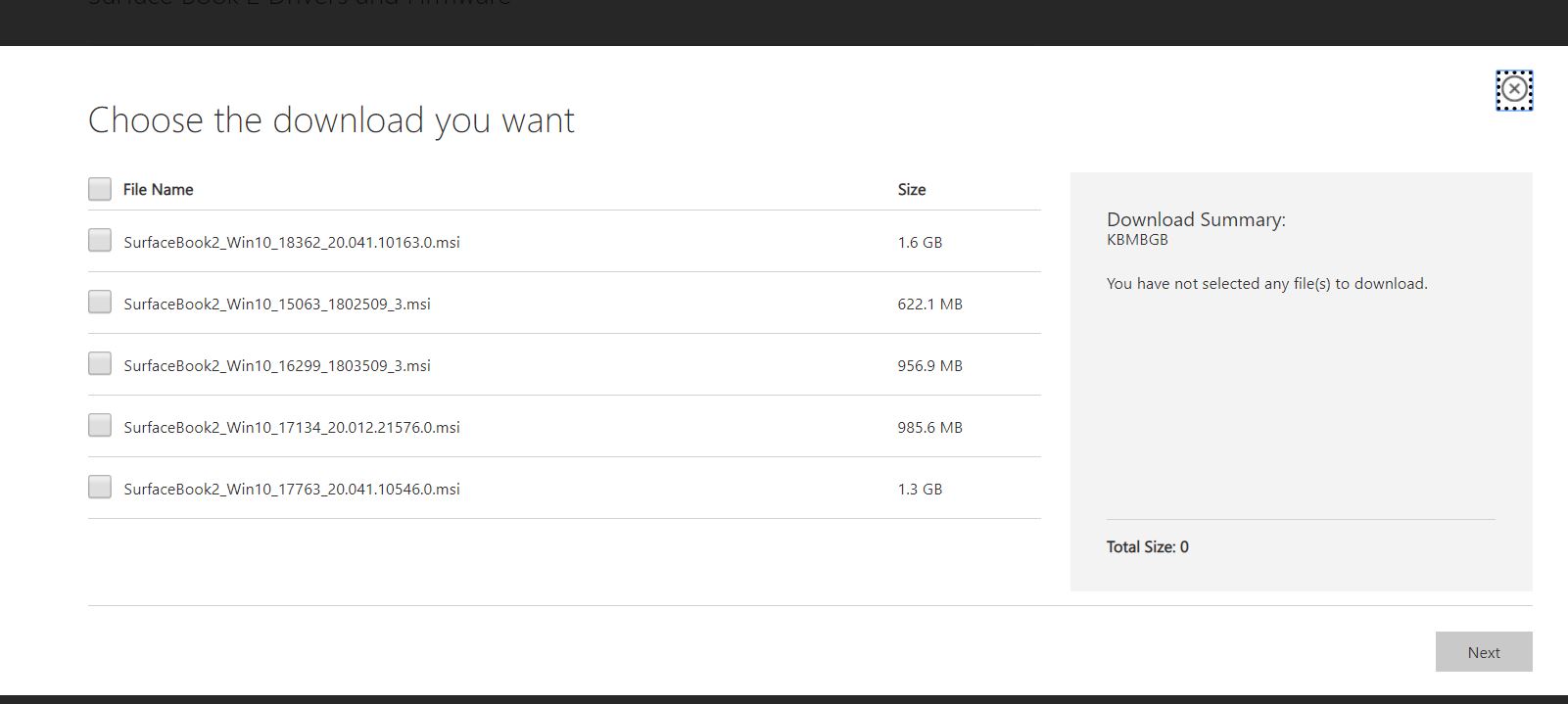Screen dimensions: 1568x704
Task: Check the SurfaceBook2_Win10_15063 file checkbox
Action: (x=100, y=303)
